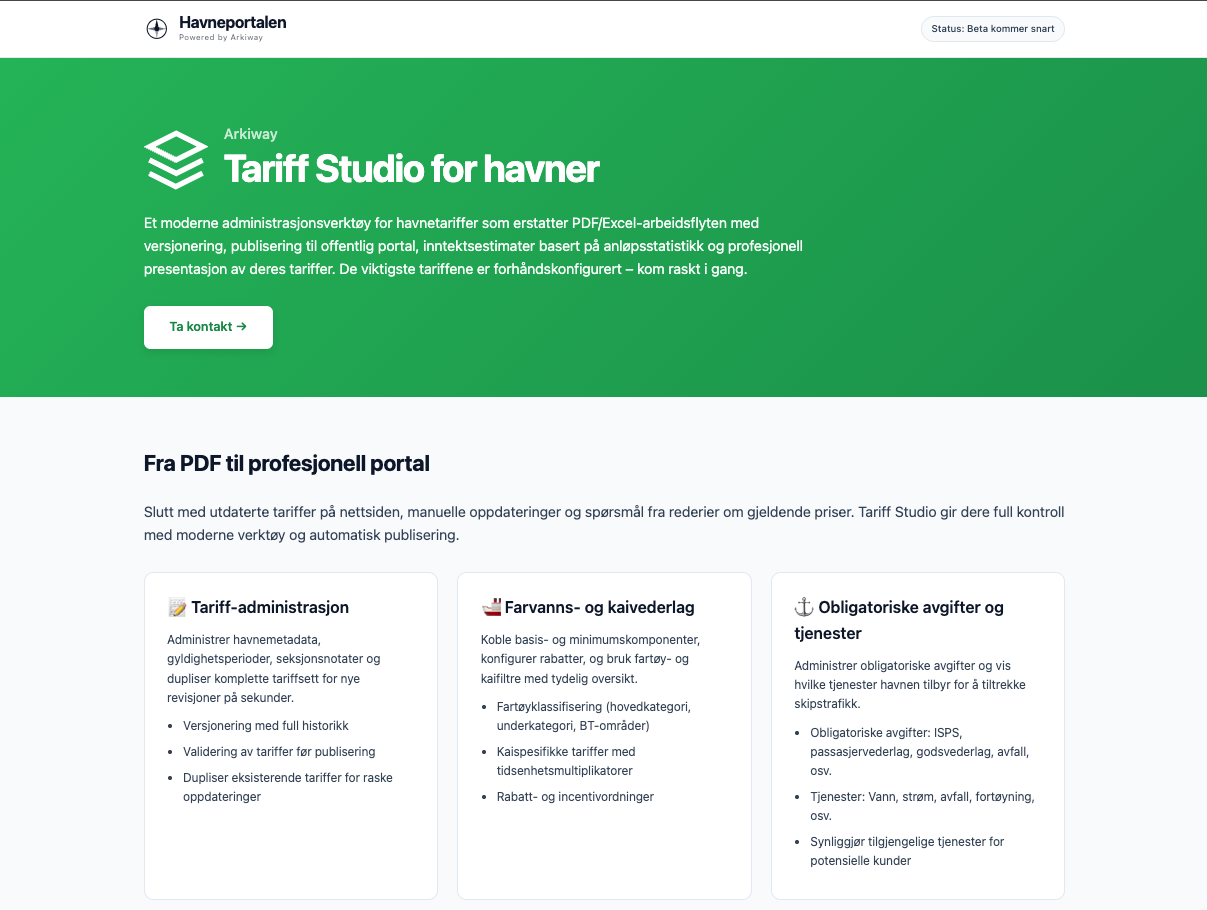This screenshot has width=1207, height=910.
Task: Click the Fra PDF til profesjonell portal heading
Action: click(286, 463)
